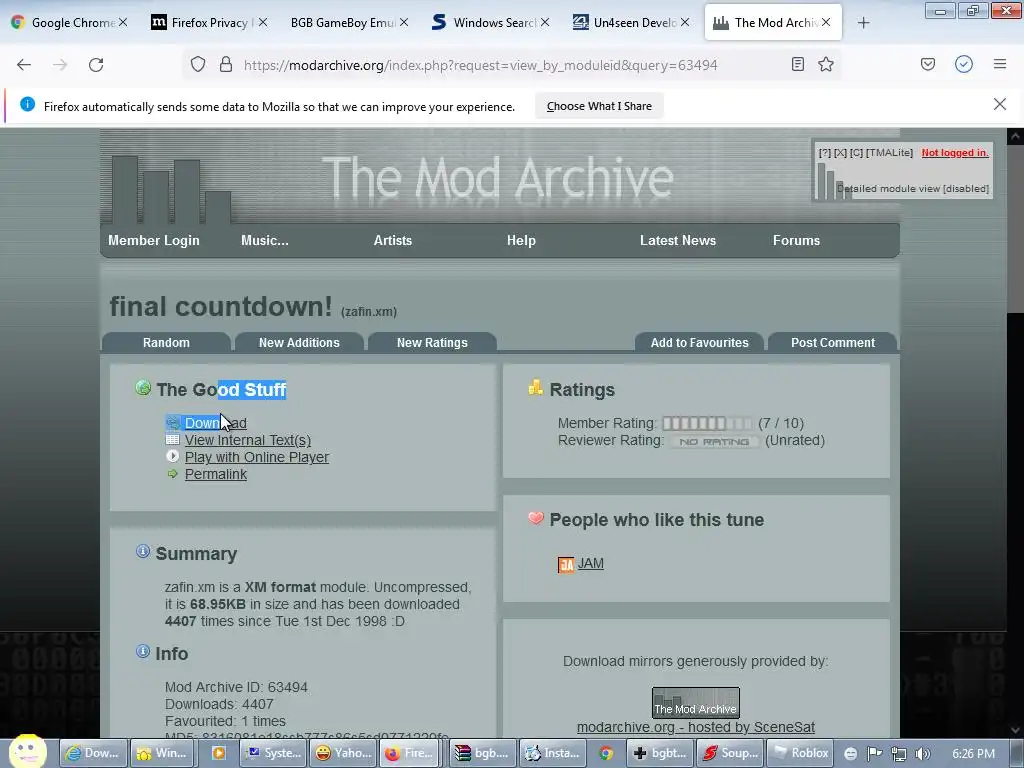Dismiss the Firefox data notification bar
Viewport: 1024px width, 768px height.
tap(1000, 104)
